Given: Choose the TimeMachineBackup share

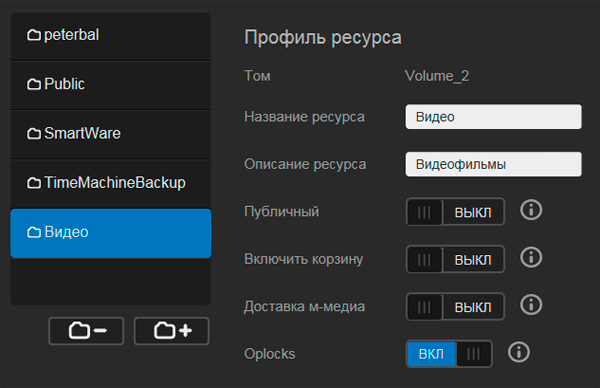Looking at the screenshot, I should click(111, 184).
